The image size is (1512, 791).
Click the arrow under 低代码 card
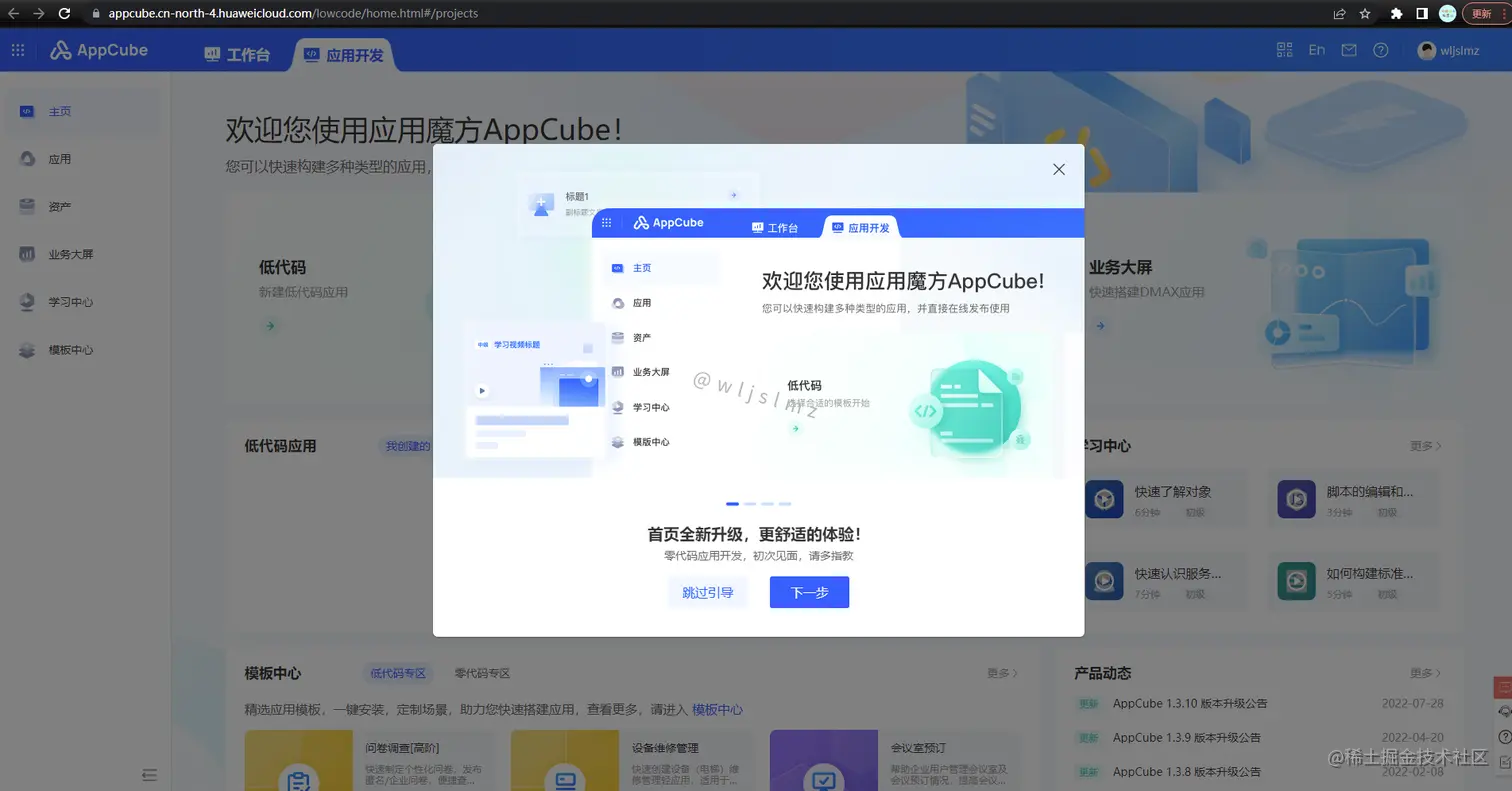pyautogui.click(x=269, y=325)
